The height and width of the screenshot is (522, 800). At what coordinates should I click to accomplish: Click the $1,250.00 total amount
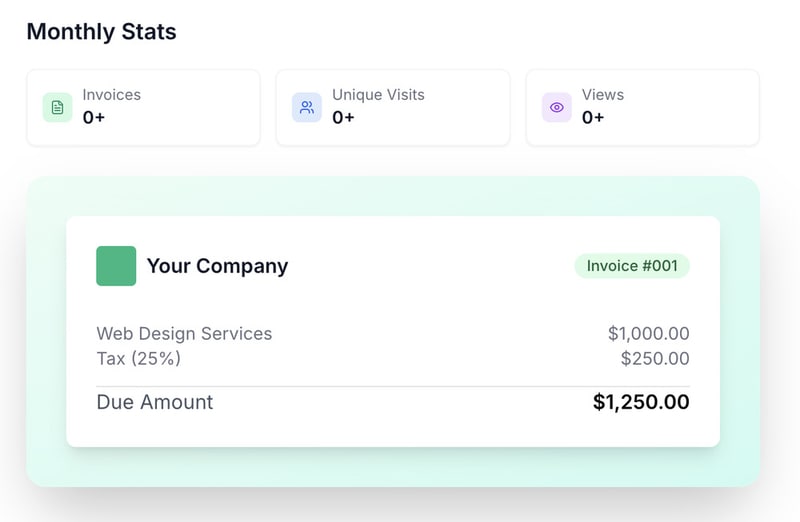coord(641,402)
